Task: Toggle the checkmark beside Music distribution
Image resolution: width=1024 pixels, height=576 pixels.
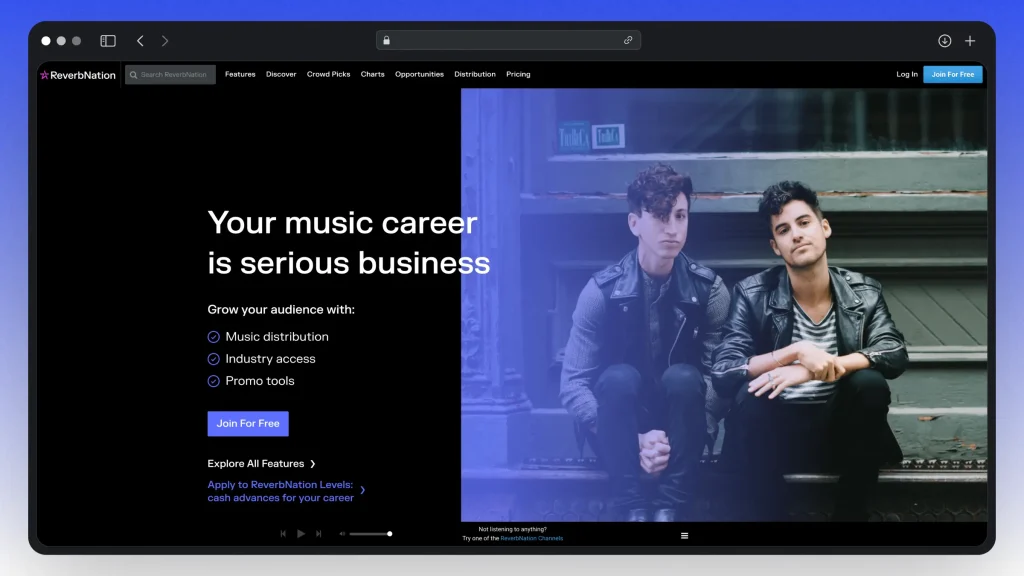Action: click(x=213, y=336)
